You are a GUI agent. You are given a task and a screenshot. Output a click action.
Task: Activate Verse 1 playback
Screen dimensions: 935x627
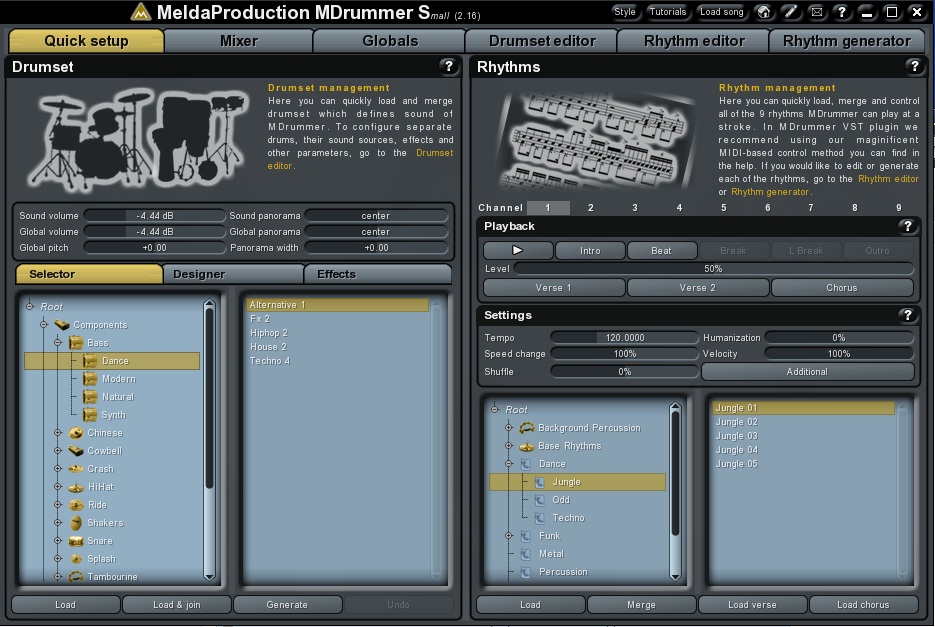(x=554, y=288)
